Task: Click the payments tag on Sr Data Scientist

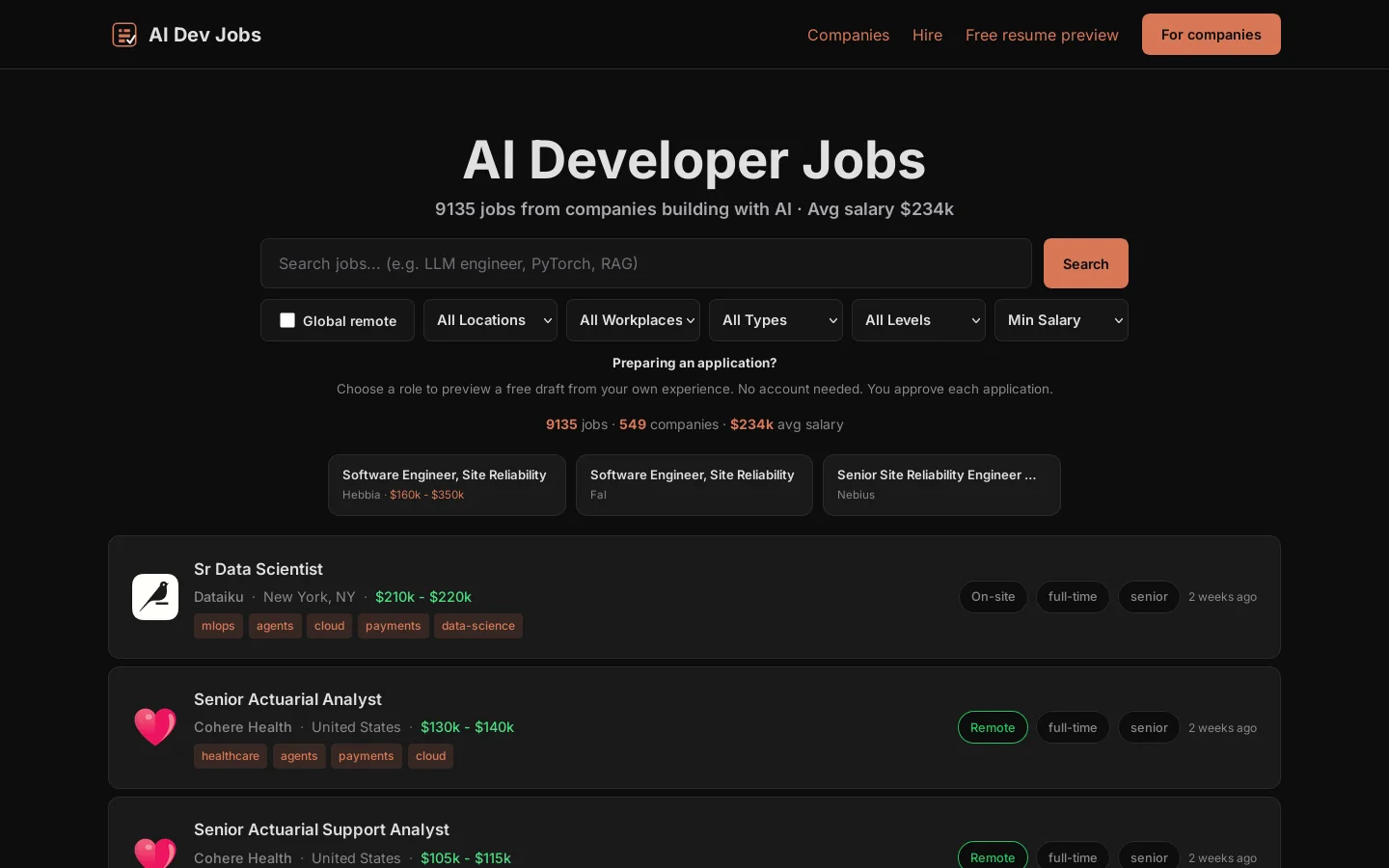Action: pyautogui.click(x=394, y=626)
